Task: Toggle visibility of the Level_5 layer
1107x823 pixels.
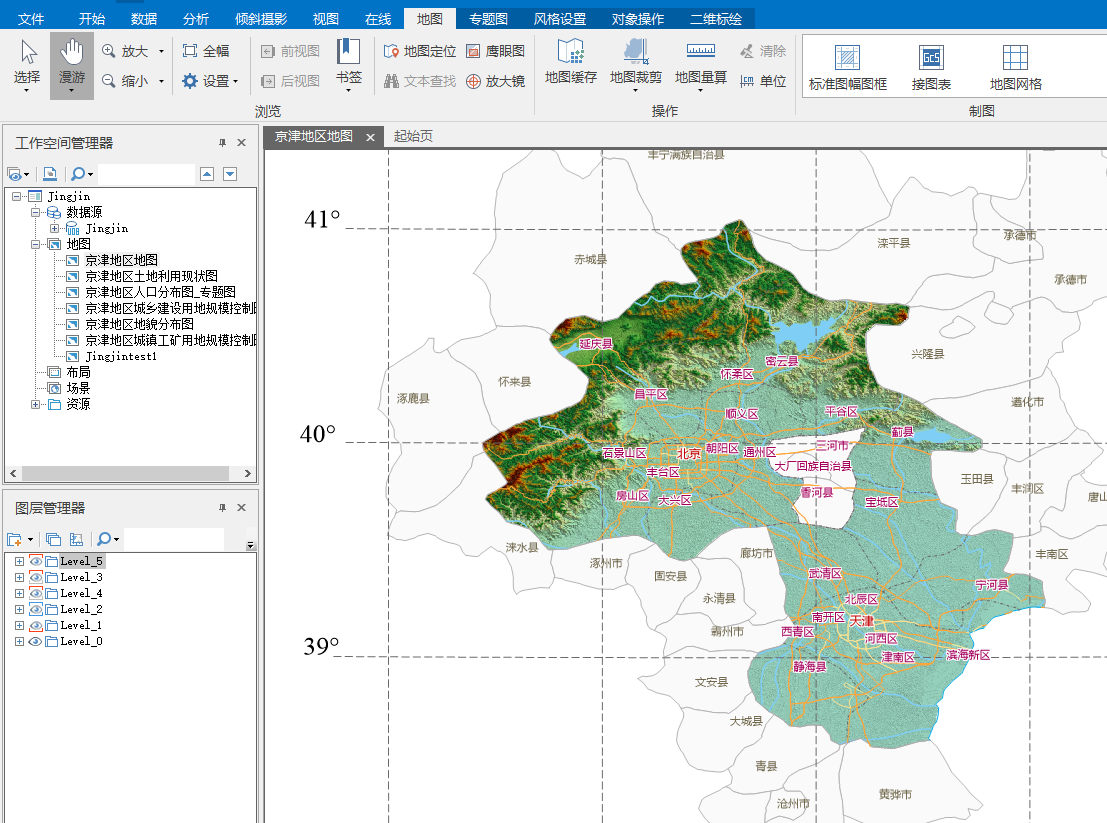Action: [36, 561]
